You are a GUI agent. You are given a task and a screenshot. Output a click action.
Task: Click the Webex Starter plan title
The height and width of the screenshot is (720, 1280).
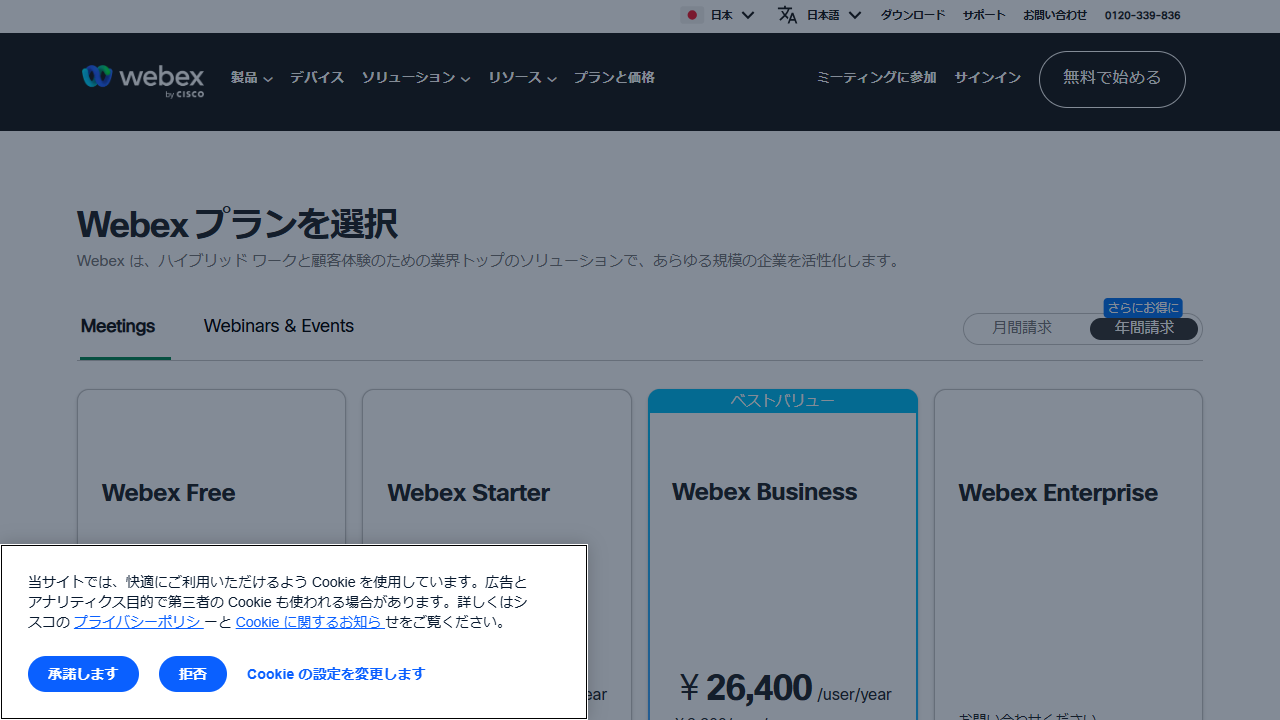(468, 493)
